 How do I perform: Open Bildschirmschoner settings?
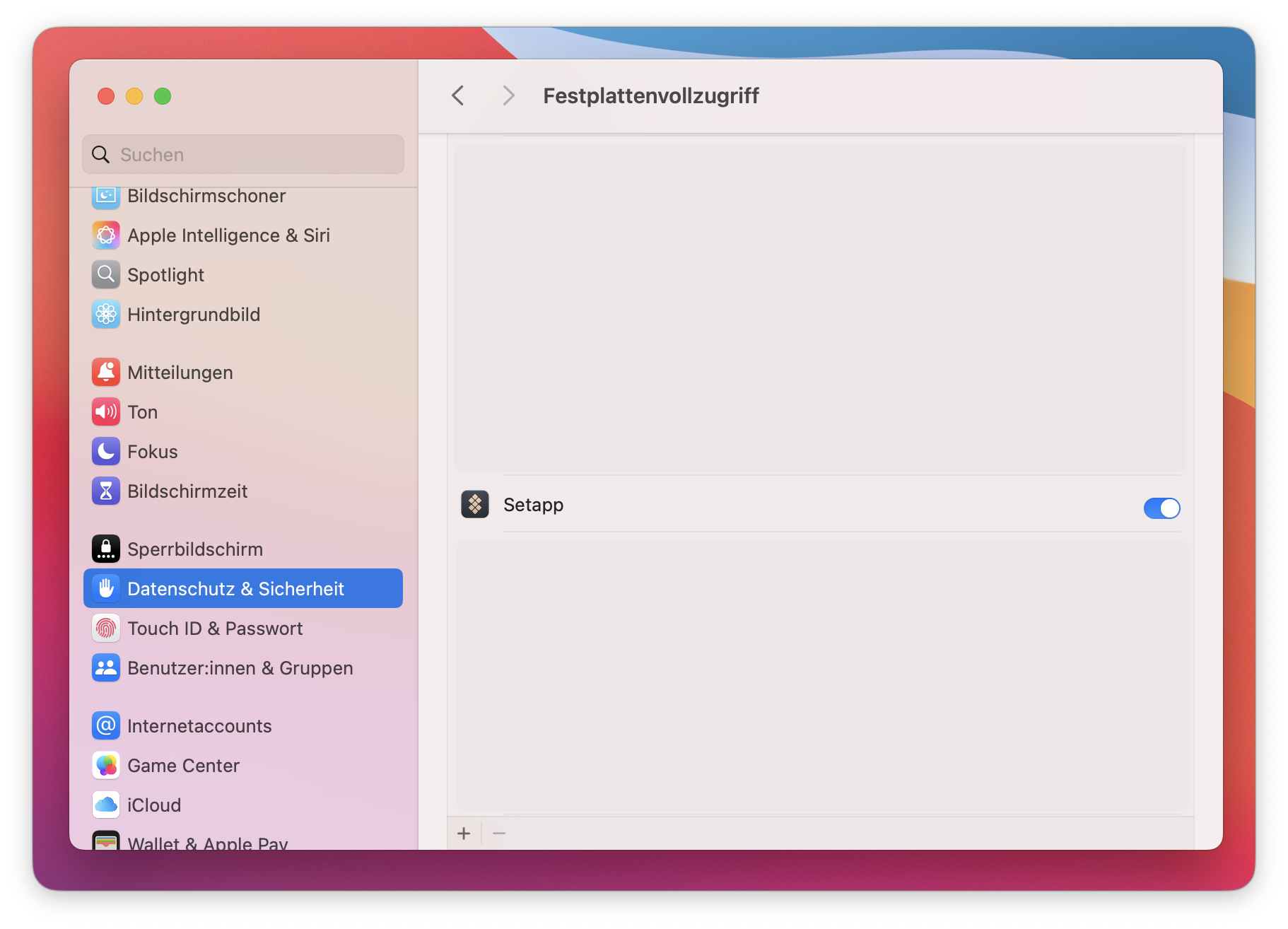(206, 196)
